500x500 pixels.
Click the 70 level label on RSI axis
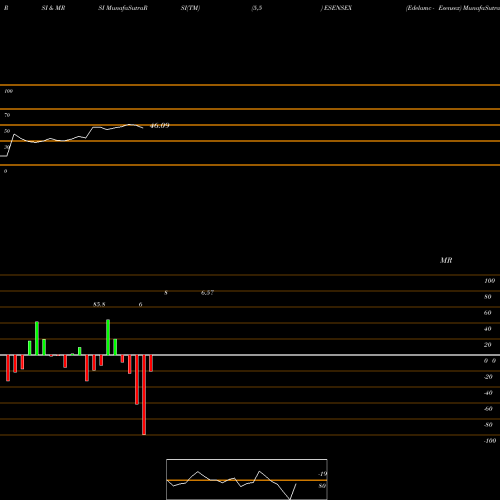point(7,115)
